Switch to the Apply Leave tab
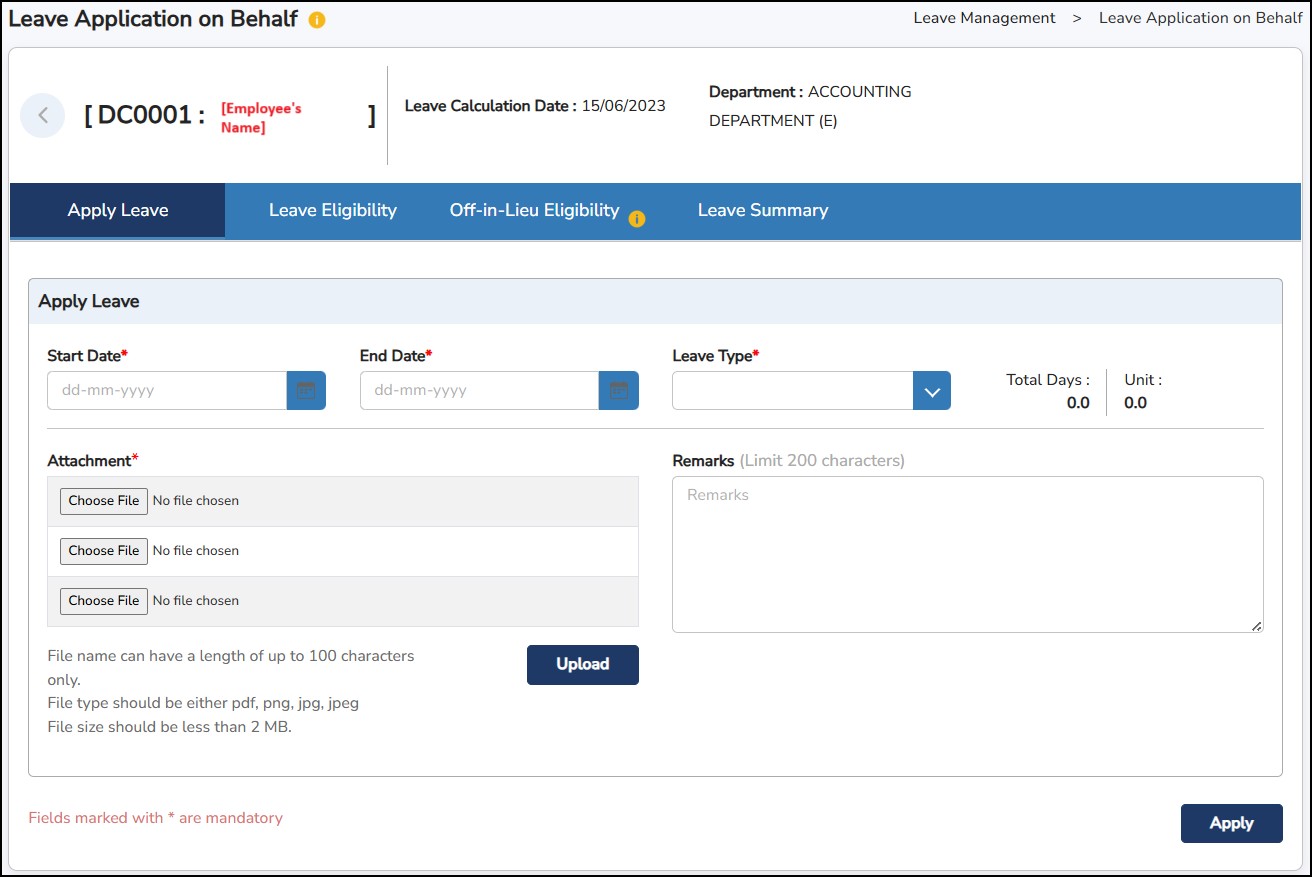Screen dimensions: 1312x877 118,211
